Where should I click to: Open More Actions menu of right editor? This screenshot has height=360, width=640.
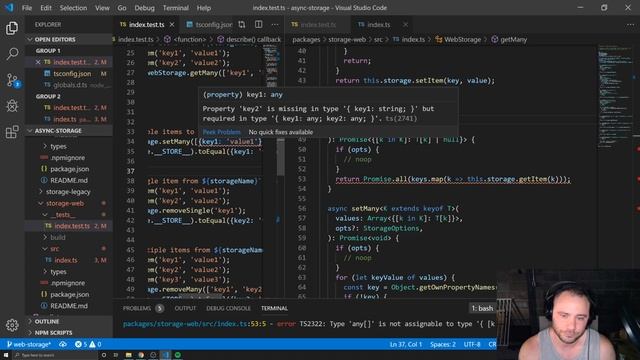click(x=630, y=24)
